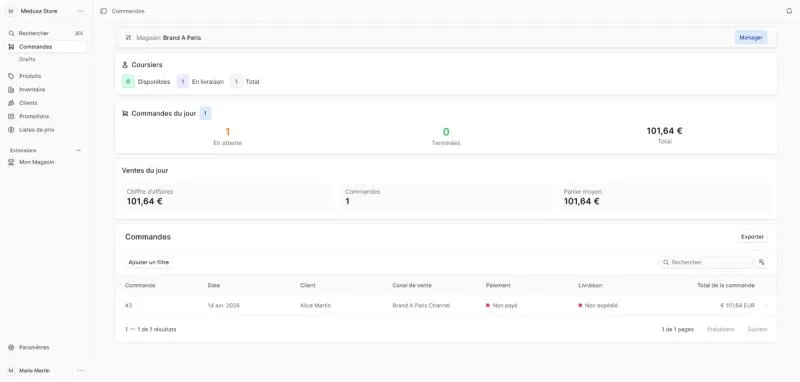Open the Medusa Store options menu

point(80,11)
